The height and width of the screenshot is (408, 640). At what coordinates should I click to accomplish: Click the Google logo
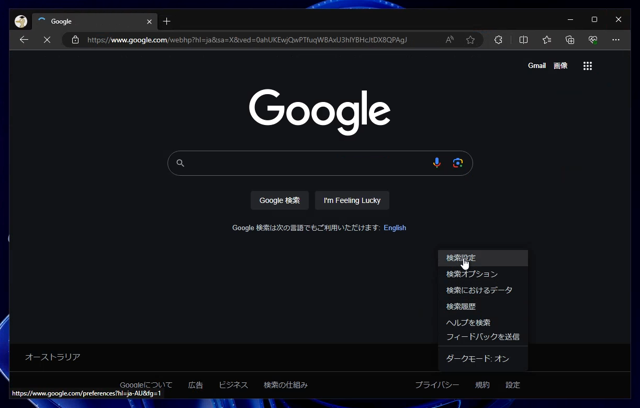click(x=320, y=111)
